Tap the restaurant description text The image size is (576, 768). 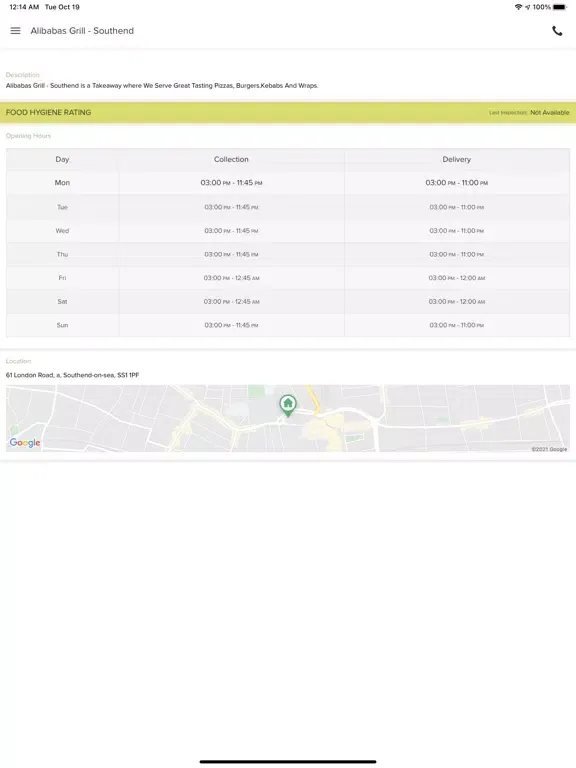pos(162,86)
